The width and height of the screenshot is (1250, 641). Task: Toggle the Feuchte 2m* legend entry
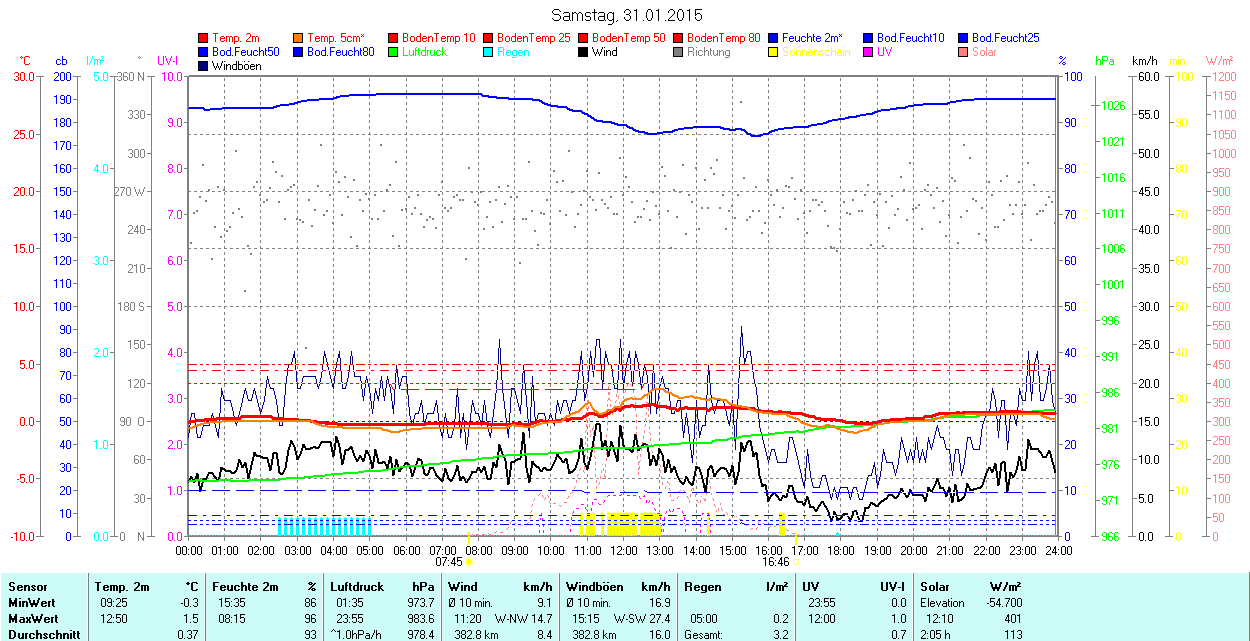812,38
